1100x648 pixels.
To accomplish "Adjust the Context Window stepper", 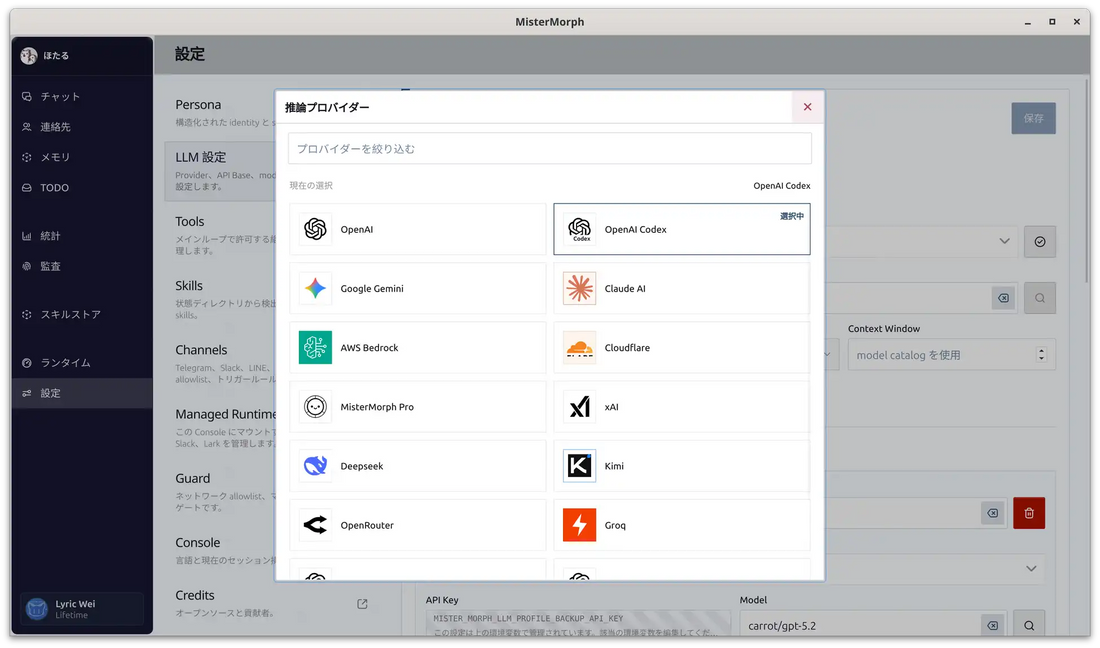I will coord(1041,355).
